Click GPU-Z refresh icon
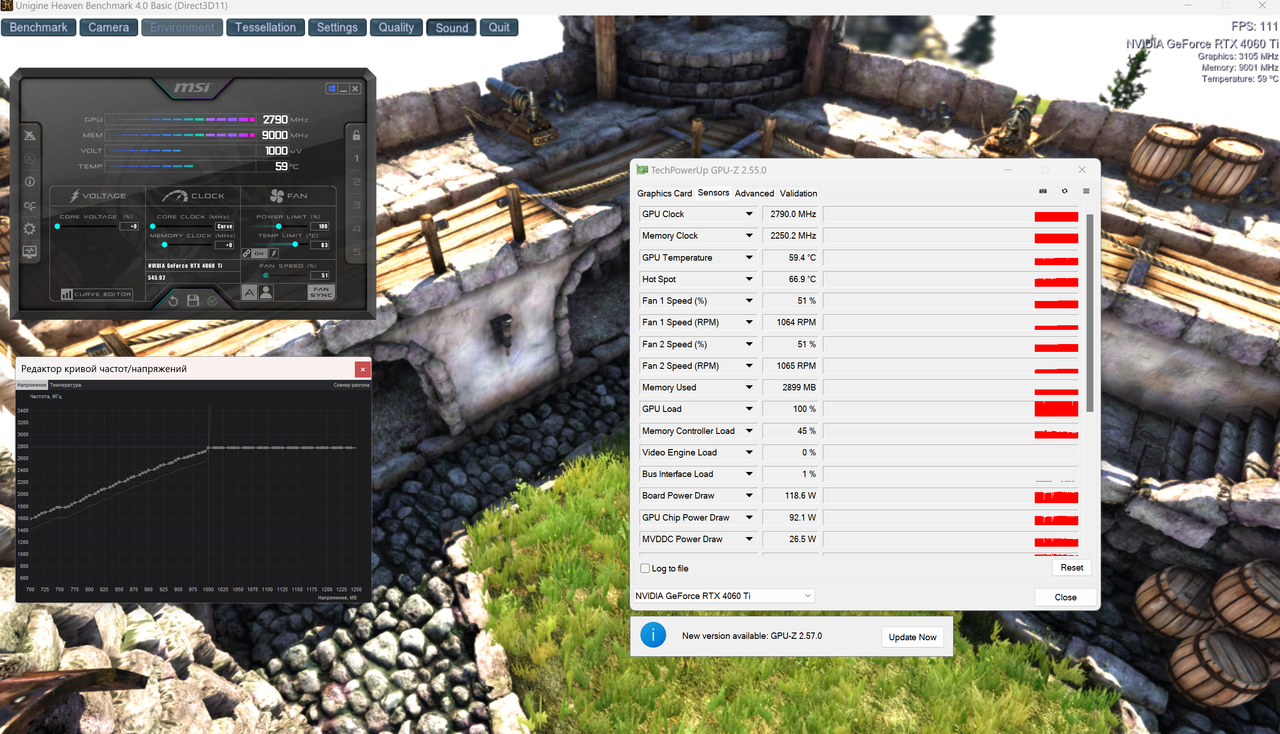The height and width of the screenshot is (734, 1280). tap(1064, 191)
